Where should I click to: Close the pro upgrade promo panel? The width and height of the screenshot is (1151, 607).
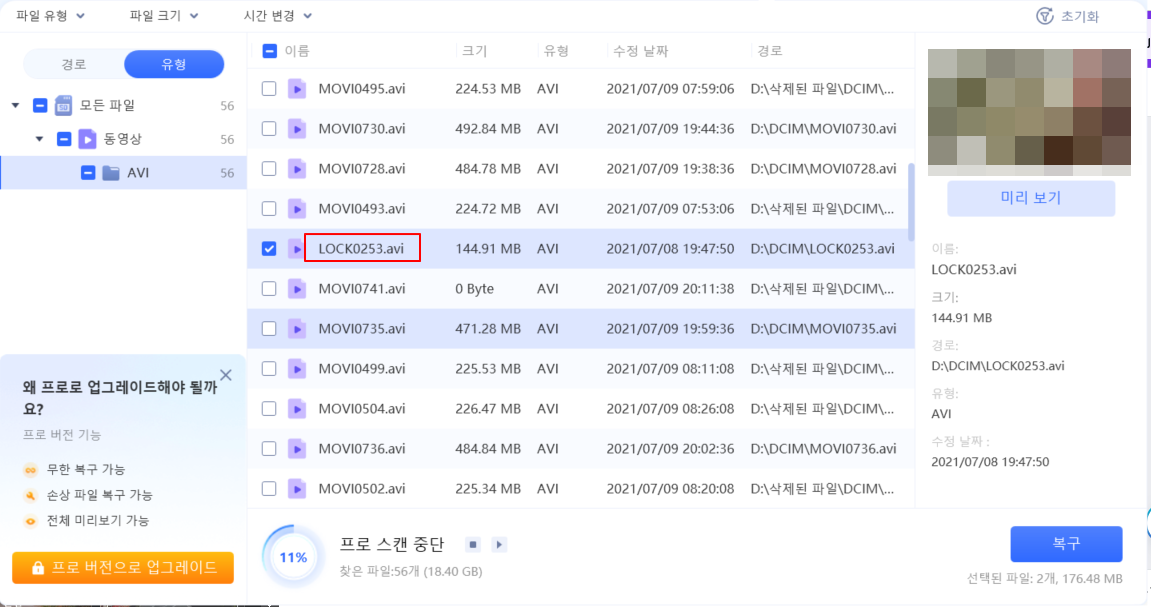point(226,375)
